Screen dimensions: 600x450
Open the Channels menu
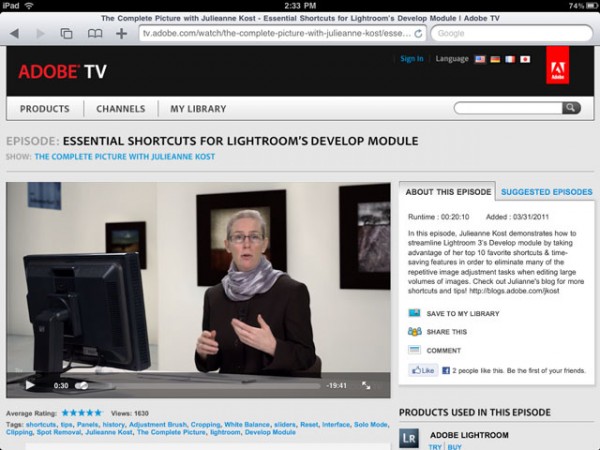[x=120, y=109]
